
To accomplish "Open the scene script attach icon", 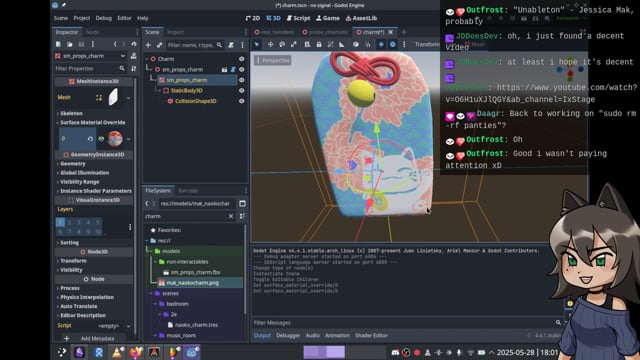I will pyautogui.click(x=231, y=45).
